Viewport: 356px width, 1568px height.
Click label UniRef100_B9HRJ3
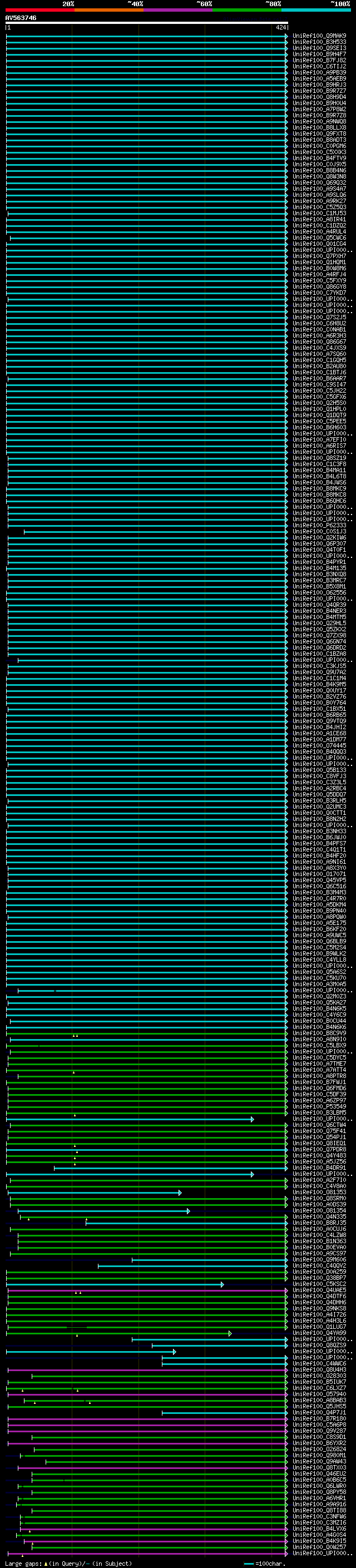click(319, 85)
